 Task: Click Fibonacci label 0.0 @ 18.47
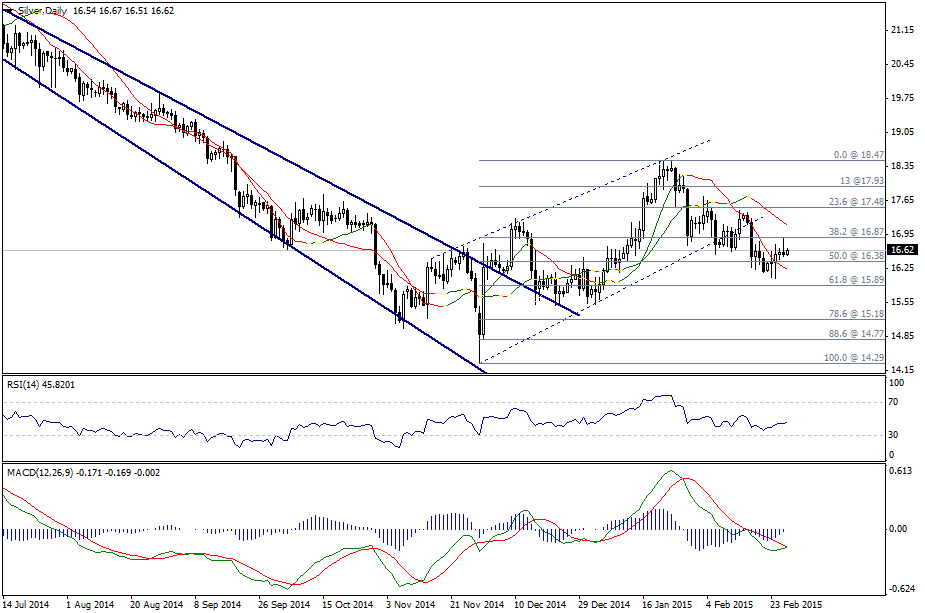point(859,155)
